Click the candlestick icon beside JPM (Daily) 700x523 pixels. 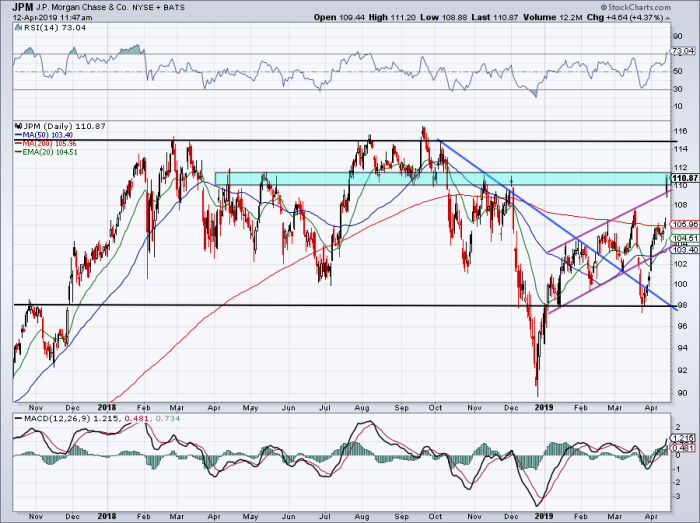click(x=18, y=126)
